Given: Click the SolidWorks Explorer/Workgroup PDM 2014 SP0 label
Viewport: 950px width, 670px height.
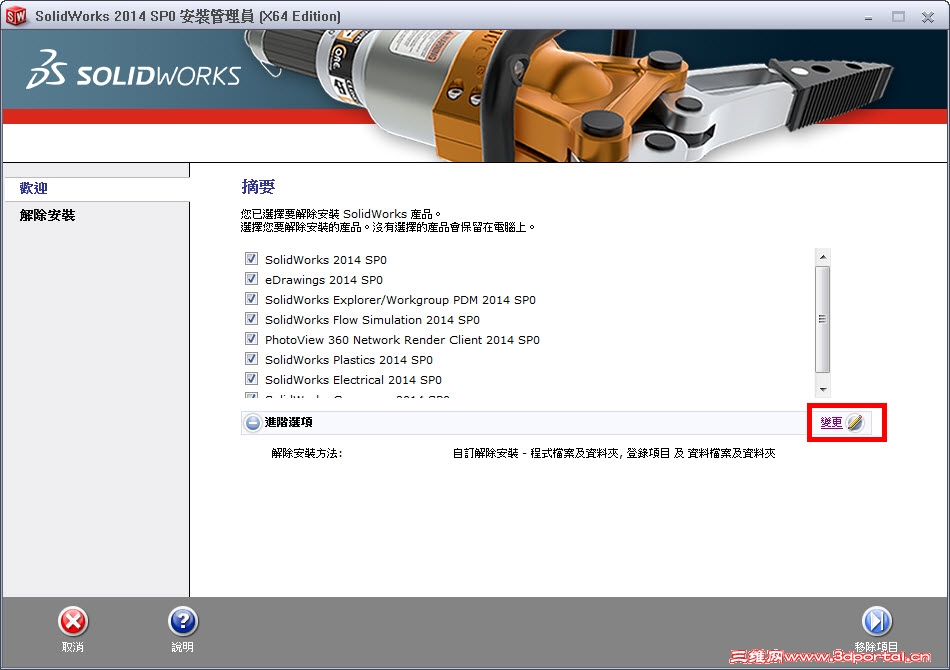Looking at the screenshot, I should [400, 300].
